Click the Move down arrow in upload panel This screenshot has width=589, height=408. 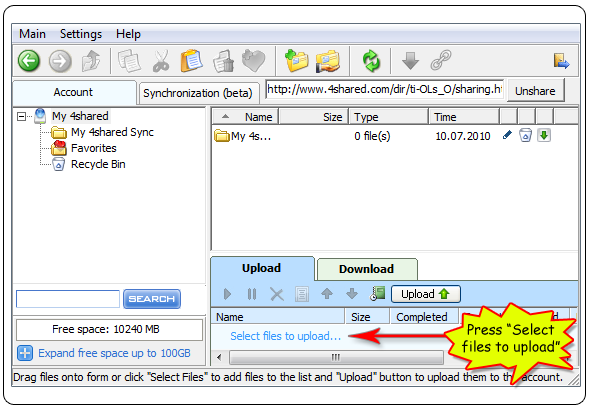click(352, 294)
